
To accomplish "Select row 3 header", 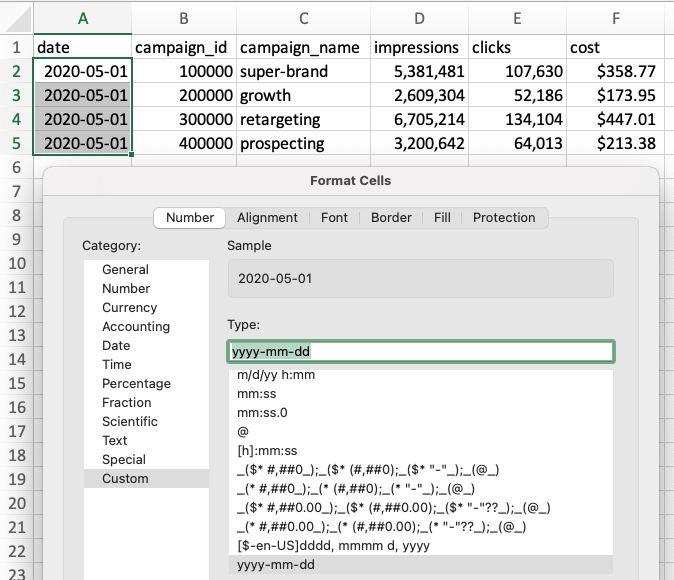I will click(x=16, y=96).
